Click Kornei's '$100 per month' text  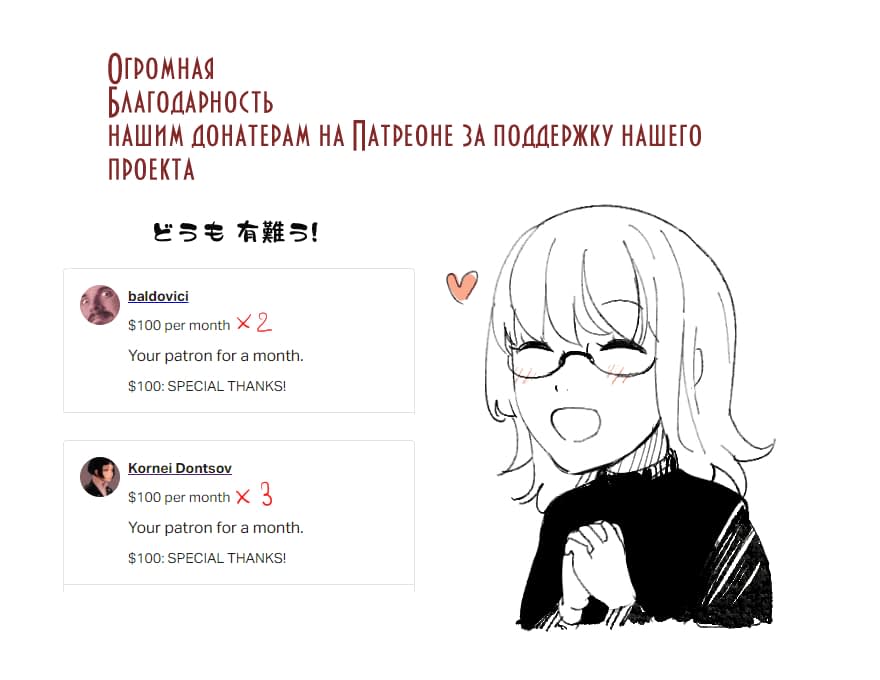(179, 498)
